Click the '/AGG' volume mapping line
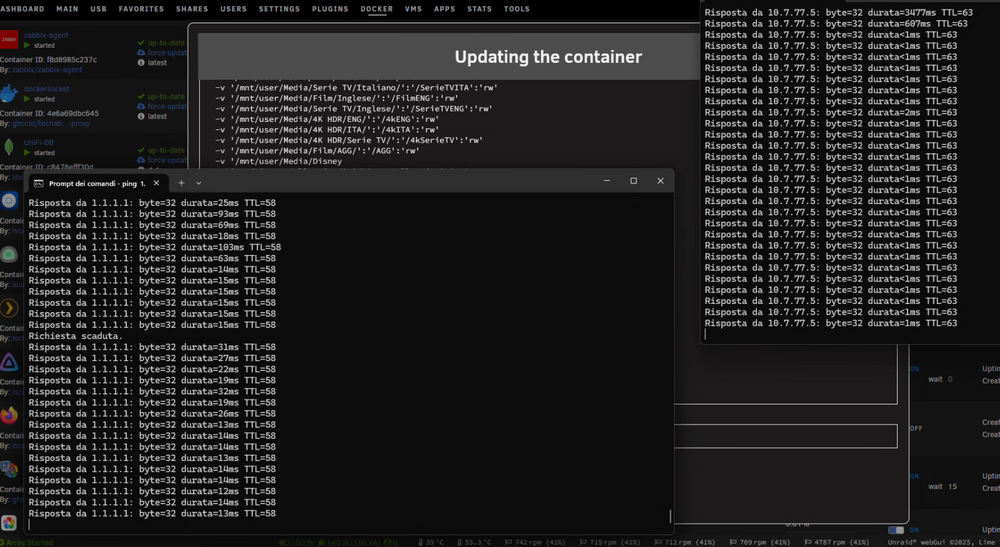The width and height of the screenshot is (1000, 547). 318,150
